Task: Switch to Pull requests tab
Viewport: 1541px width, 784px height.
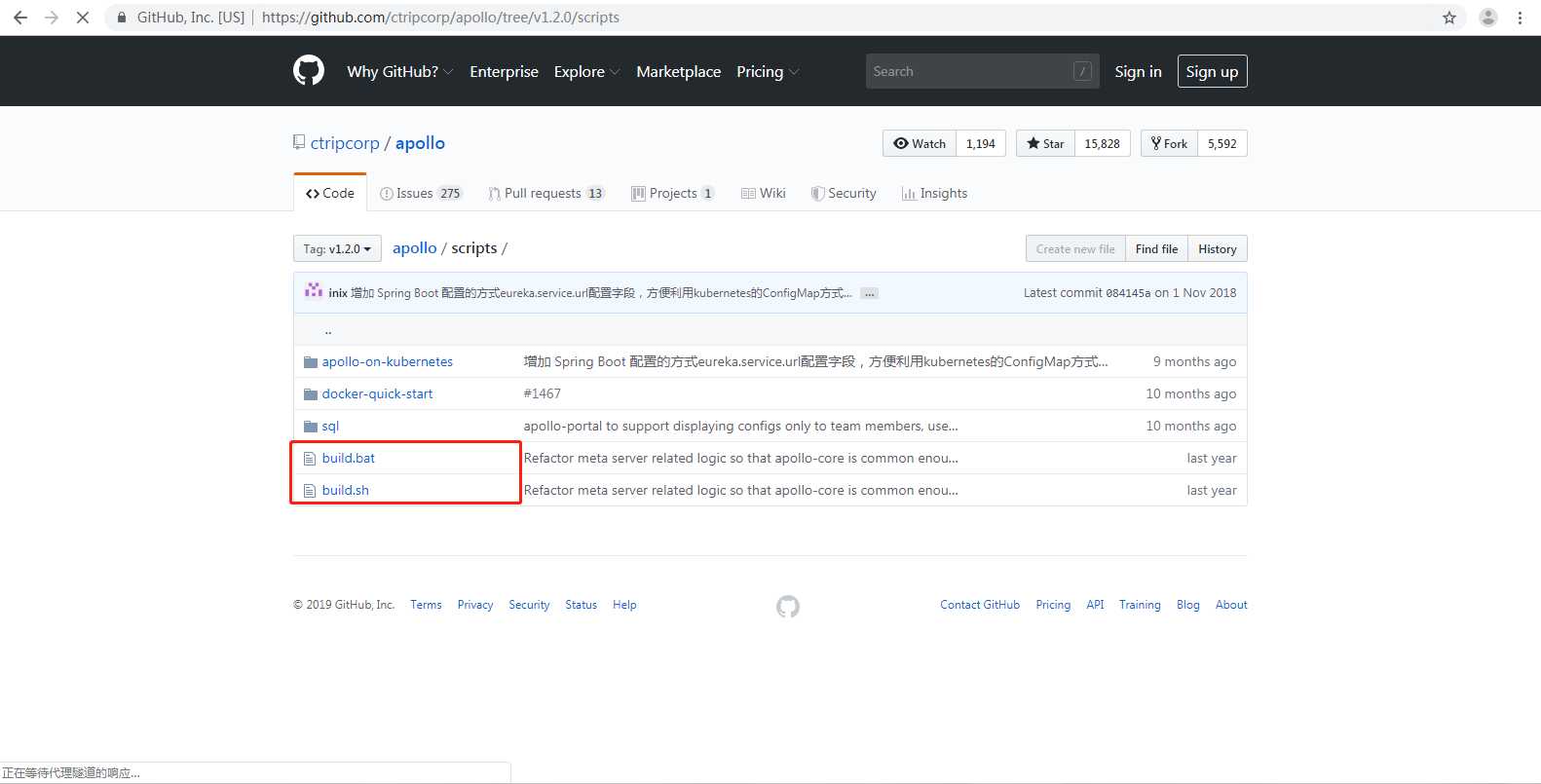Action: coord(546,193)
